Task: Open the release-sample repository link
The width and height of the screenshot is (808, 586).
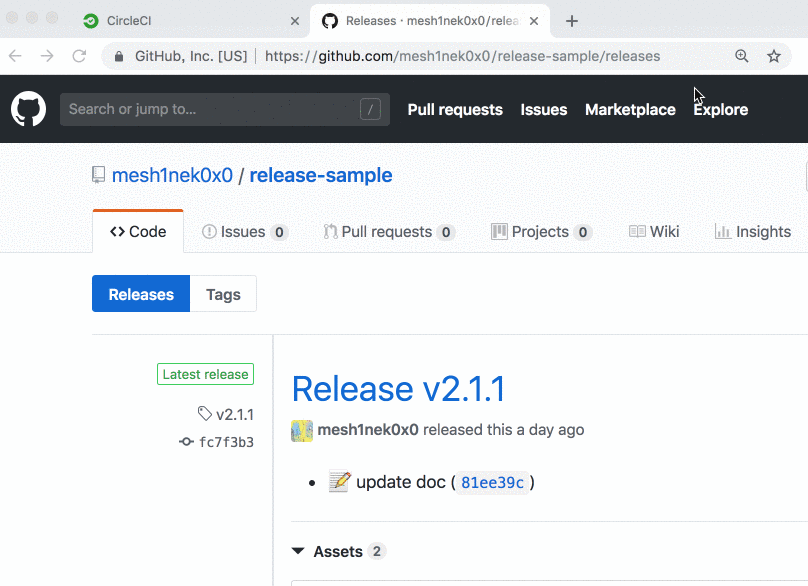Action: pyautogui.click(x=321, y=175)
